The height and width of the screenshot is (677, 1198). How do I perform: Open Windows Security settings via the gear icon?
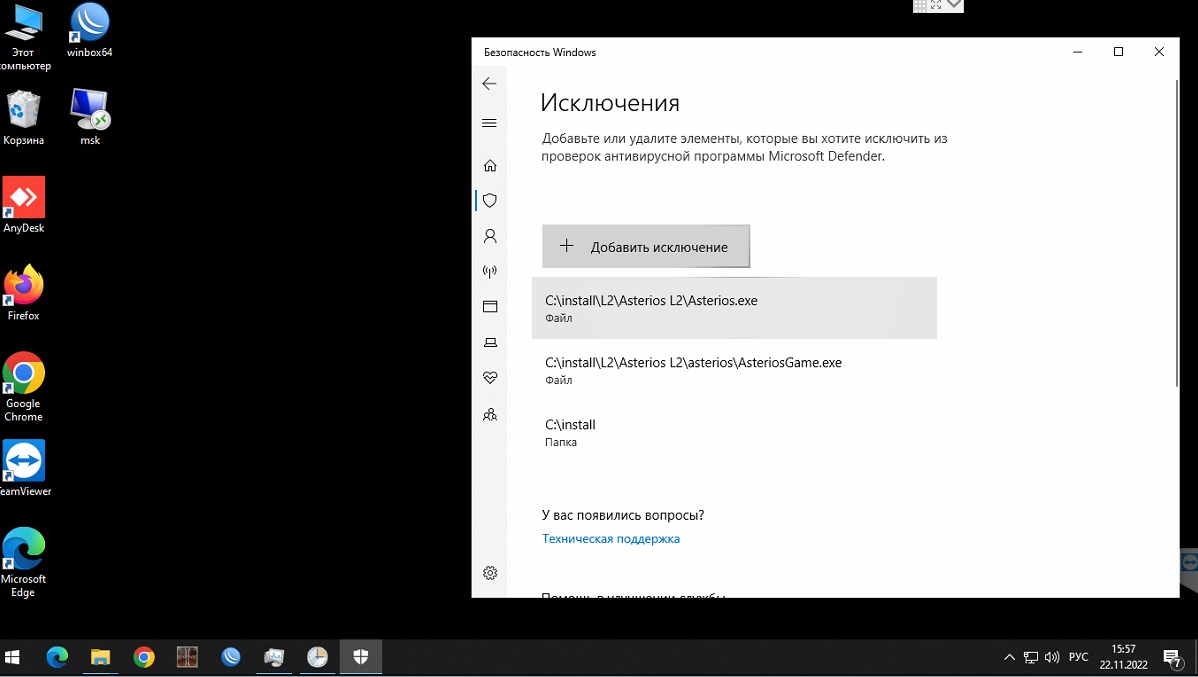click(490, 573)
